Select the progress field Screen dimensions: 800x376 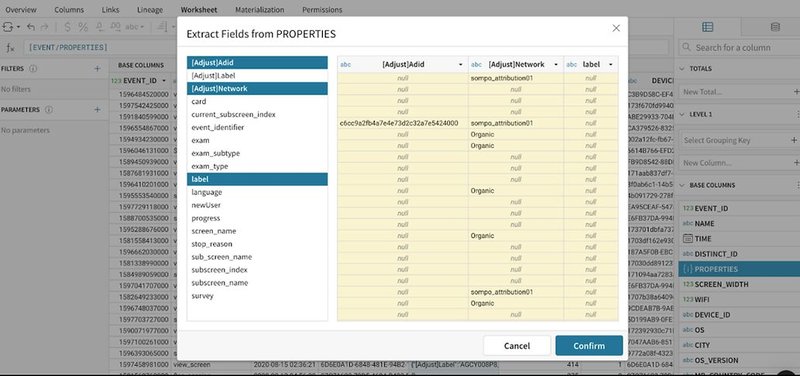click(x=257, y=218)
